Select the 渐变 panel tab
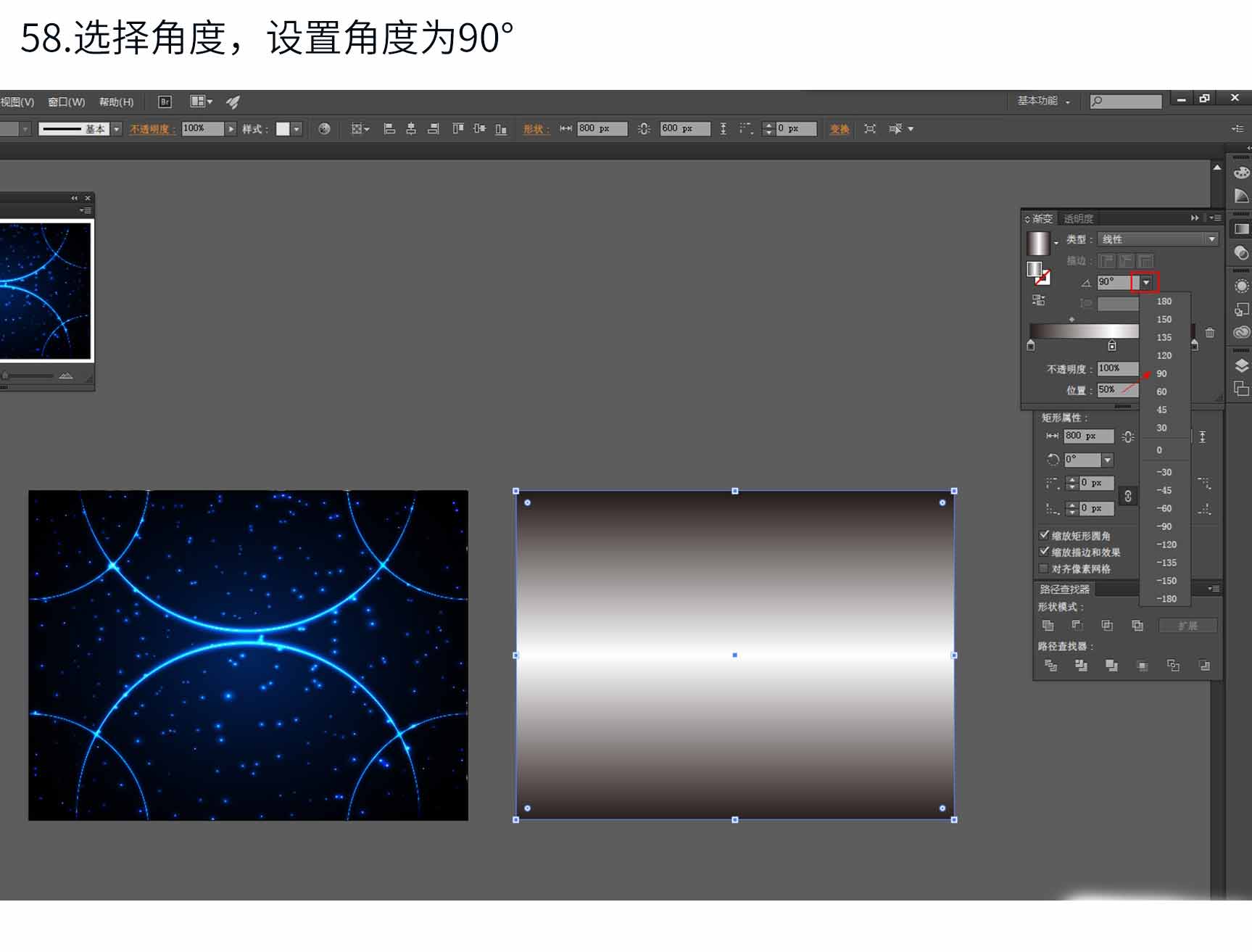 pos(1042,218)
